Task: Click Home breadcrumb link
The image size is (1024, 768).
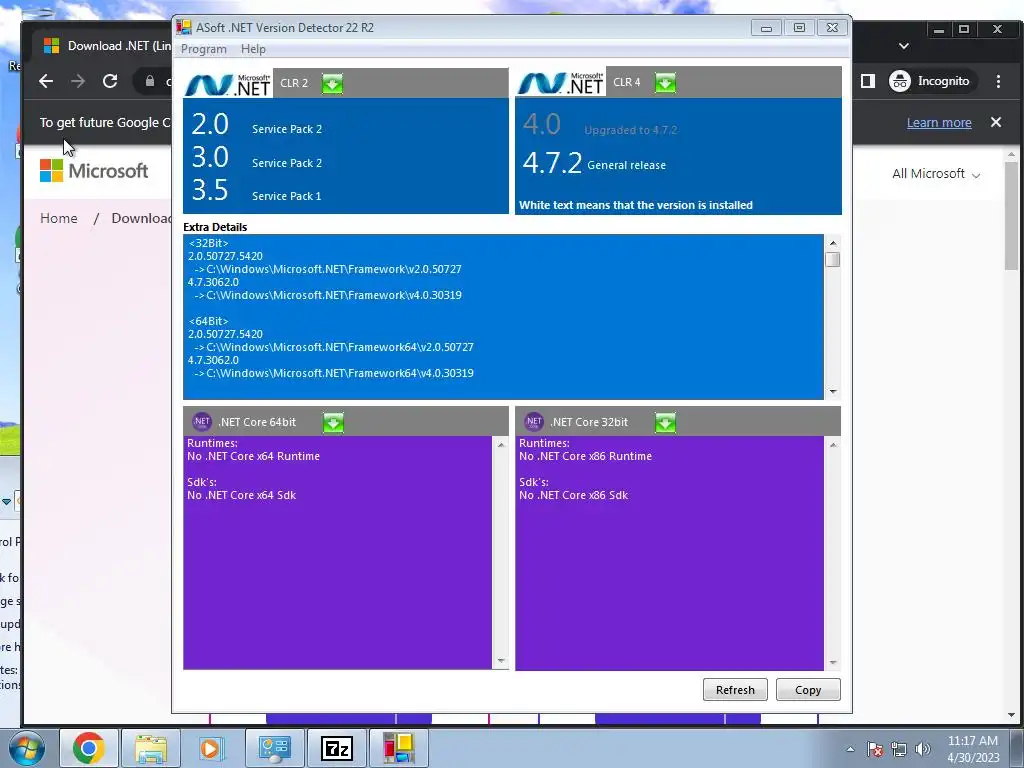Action: (59, 218)
